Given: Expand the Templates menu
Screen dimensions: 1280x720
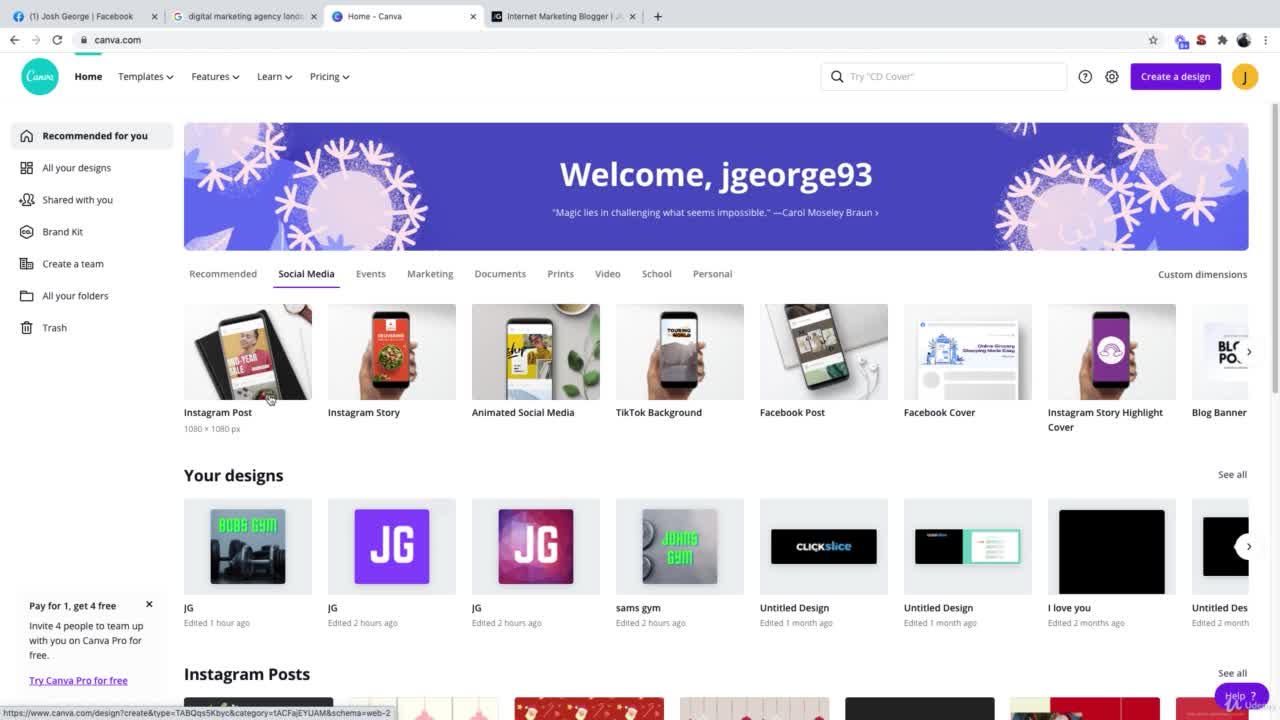Looking at the screenshot, I should point(146,76).
